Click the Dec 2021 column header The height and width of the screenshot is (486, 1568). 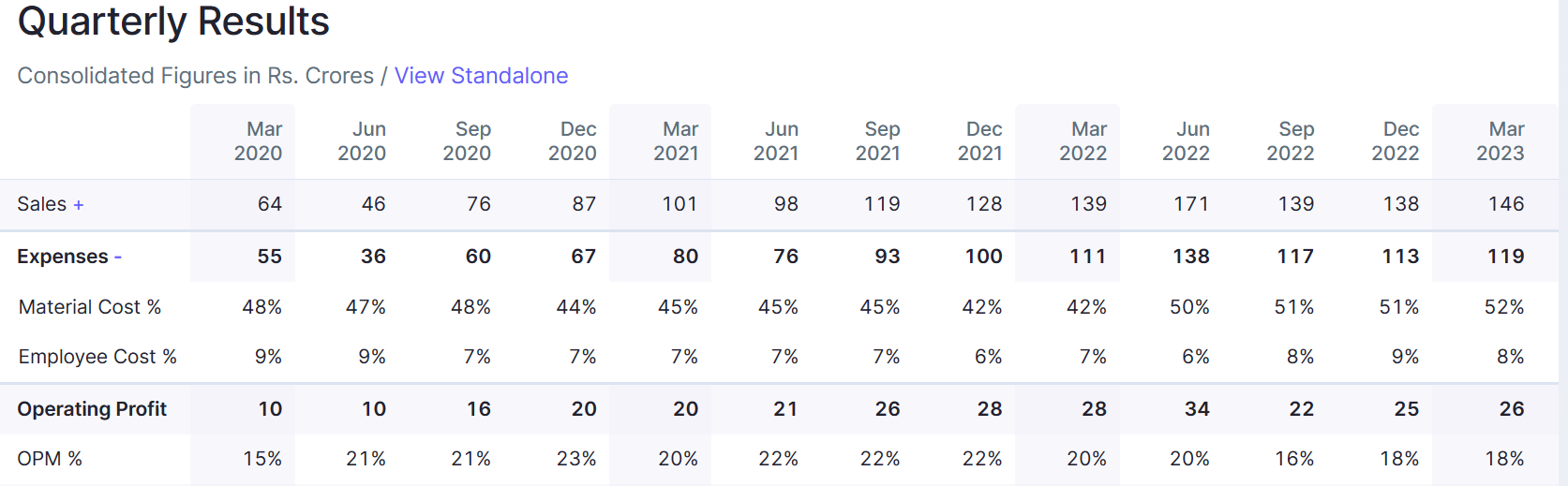tap(980, 141)
